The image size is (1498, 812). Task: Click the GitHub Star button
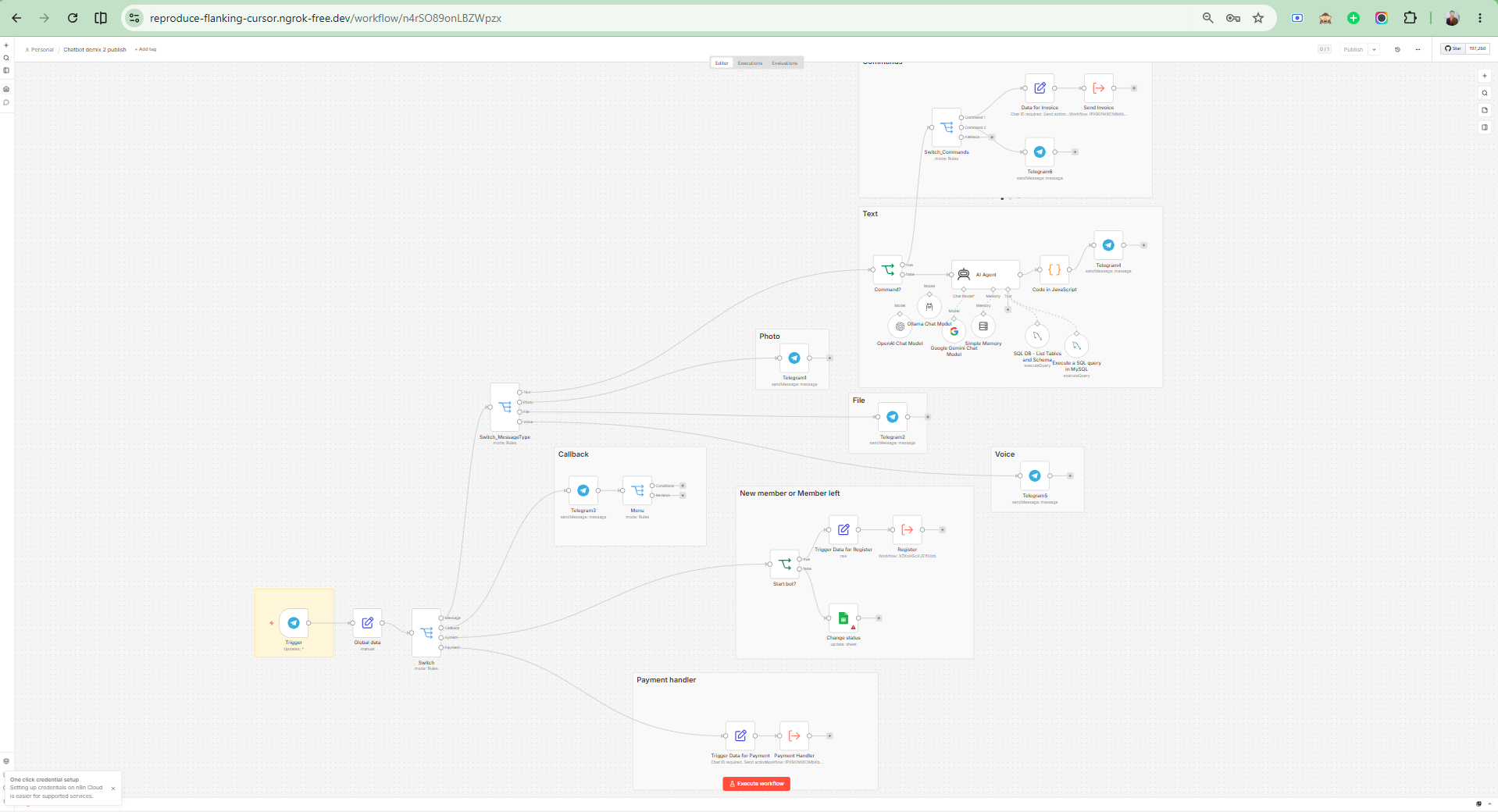click(x=1453, y=48)
